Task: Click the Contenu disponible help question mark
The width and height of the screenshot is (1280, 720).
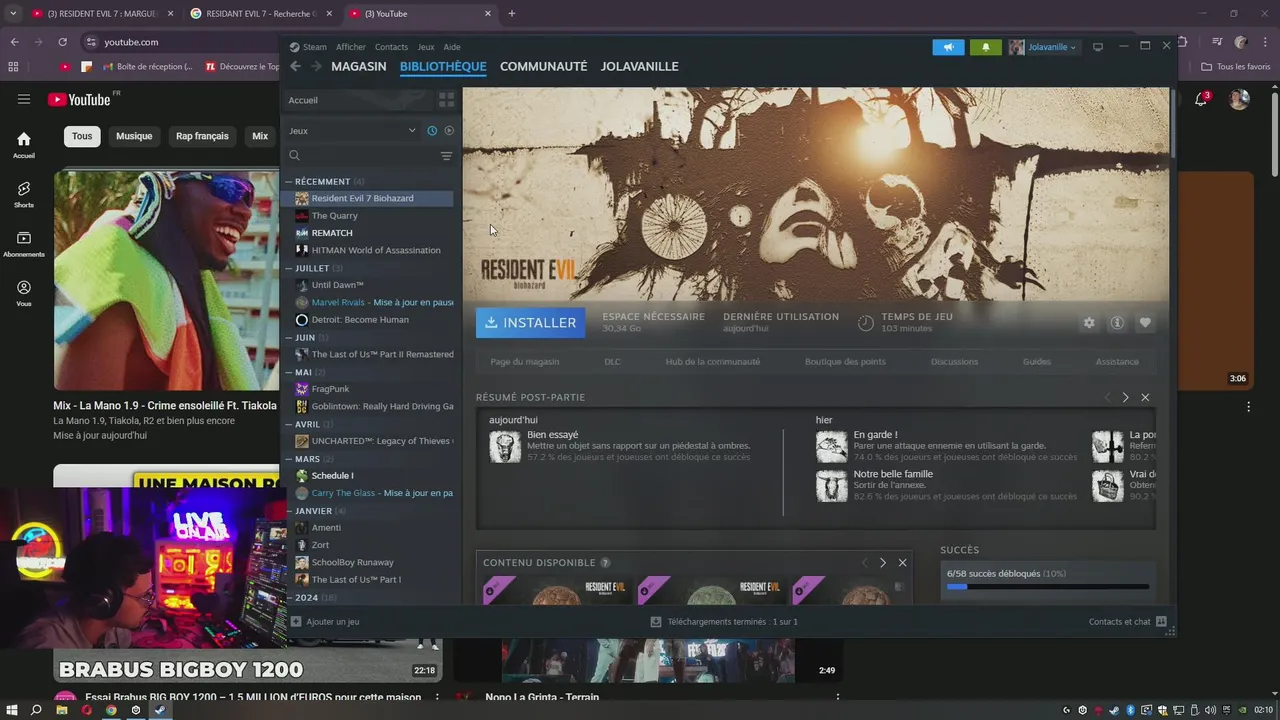Action: coord(605,563)
